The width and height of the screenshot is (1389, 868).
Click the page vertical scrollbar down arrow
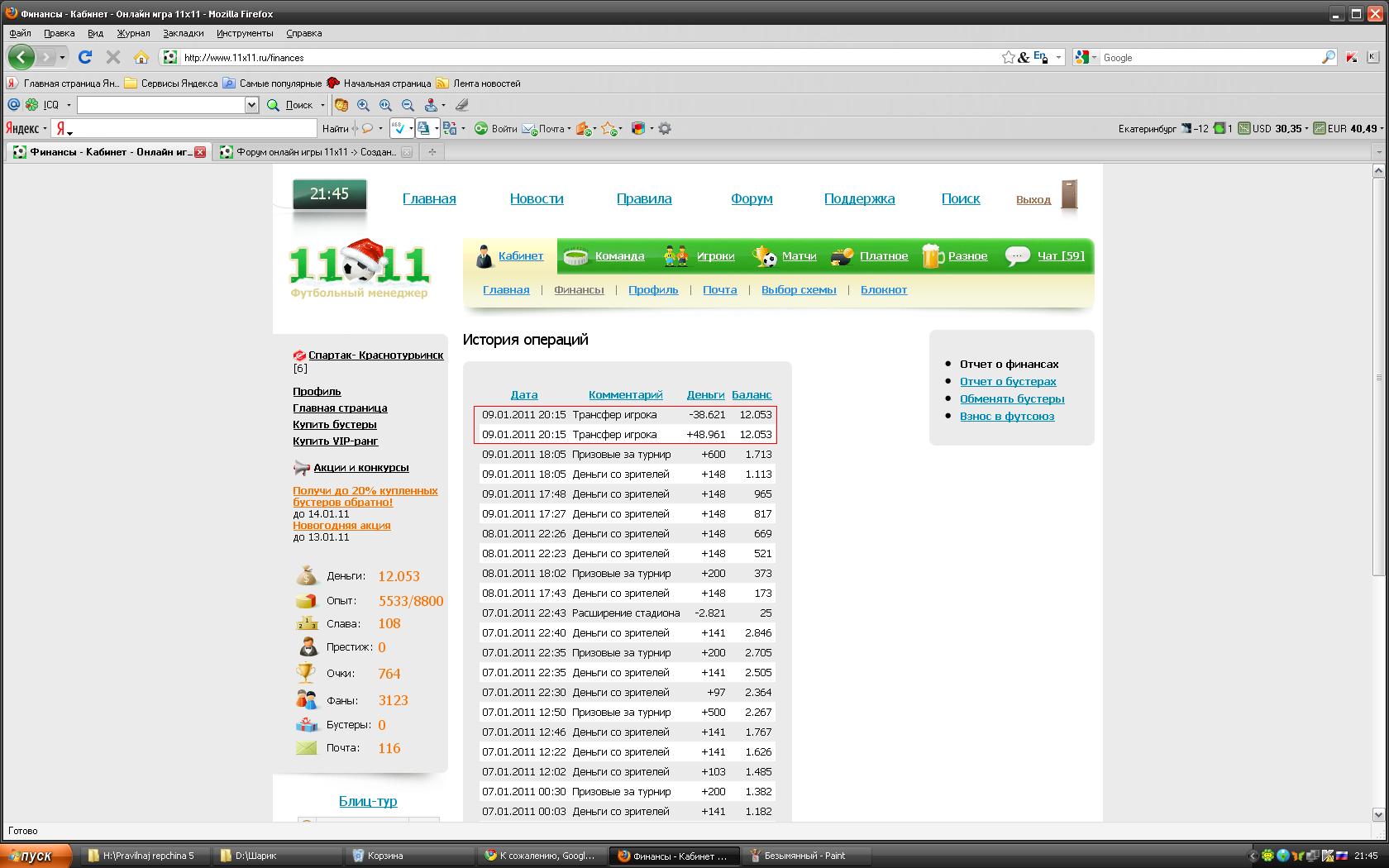click(1377, 814)
